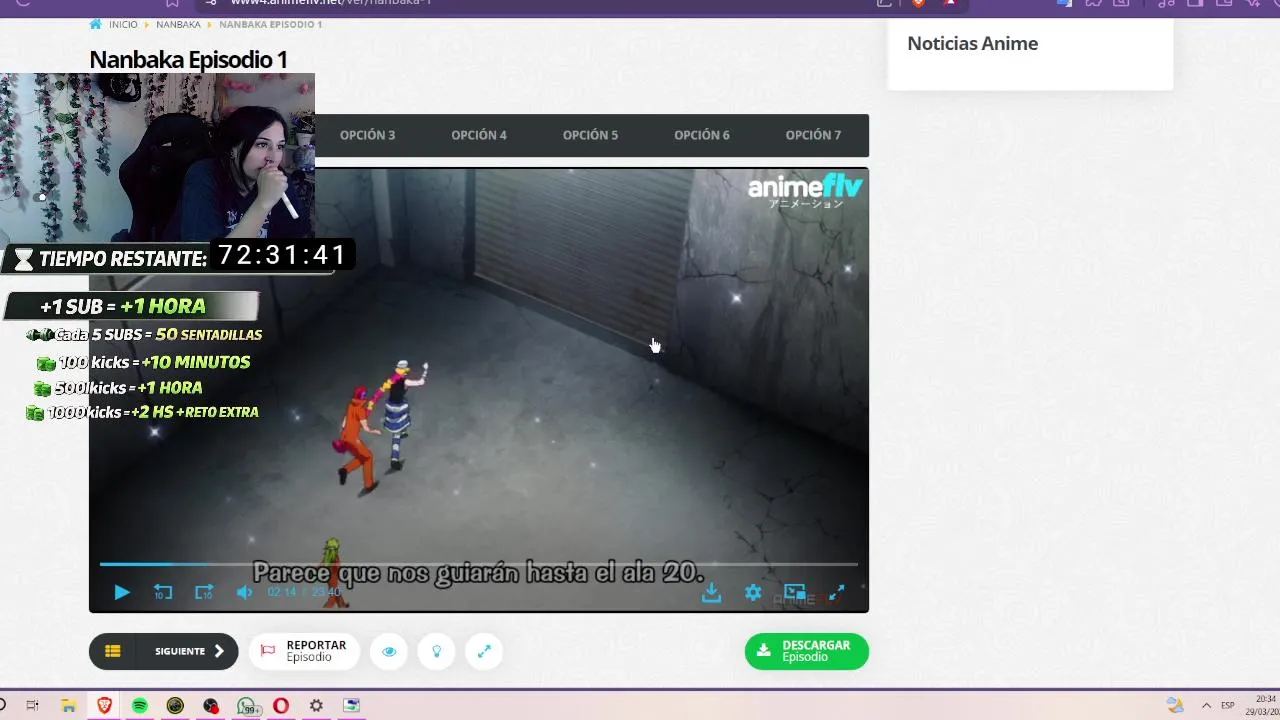Click Reportar Episodio button
The width and height of the screenshot is (1280, 720).
[304, 651]
